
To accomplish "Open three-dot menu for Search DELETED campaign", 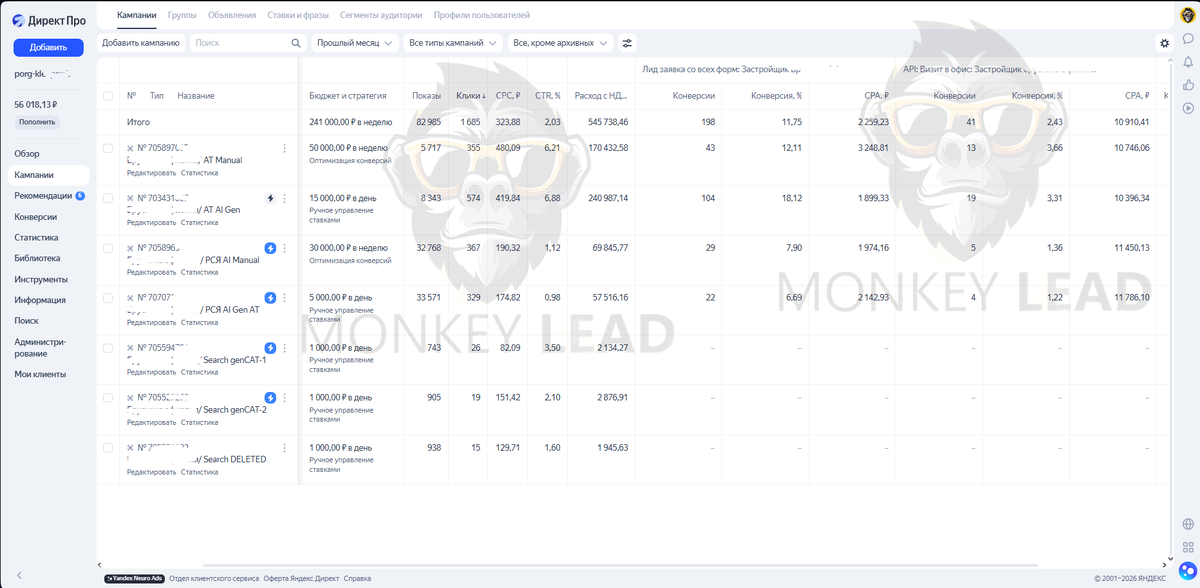I will [x=285, y=448].
